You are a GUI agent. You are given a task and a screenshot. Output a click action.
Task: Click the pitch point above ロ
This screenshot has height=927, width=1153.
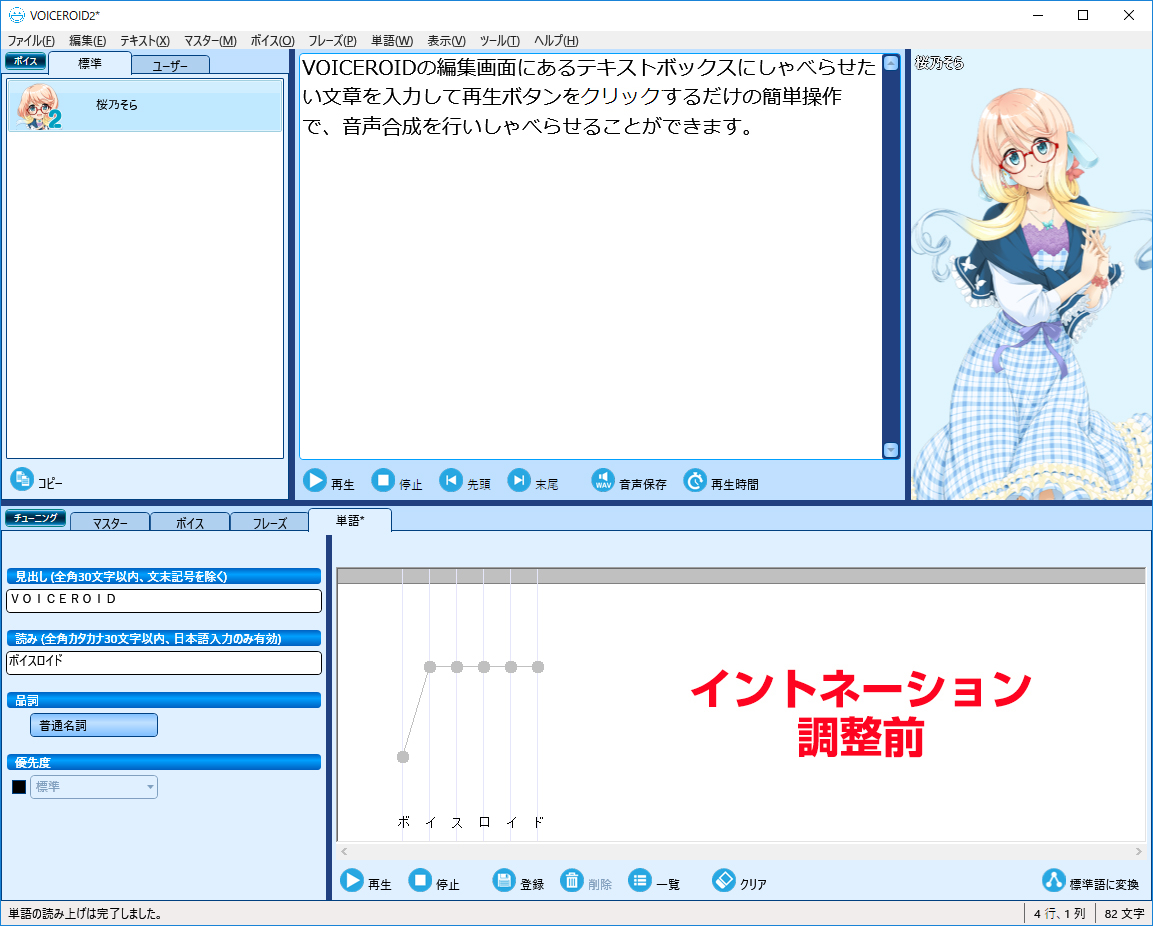click(484, 667)
